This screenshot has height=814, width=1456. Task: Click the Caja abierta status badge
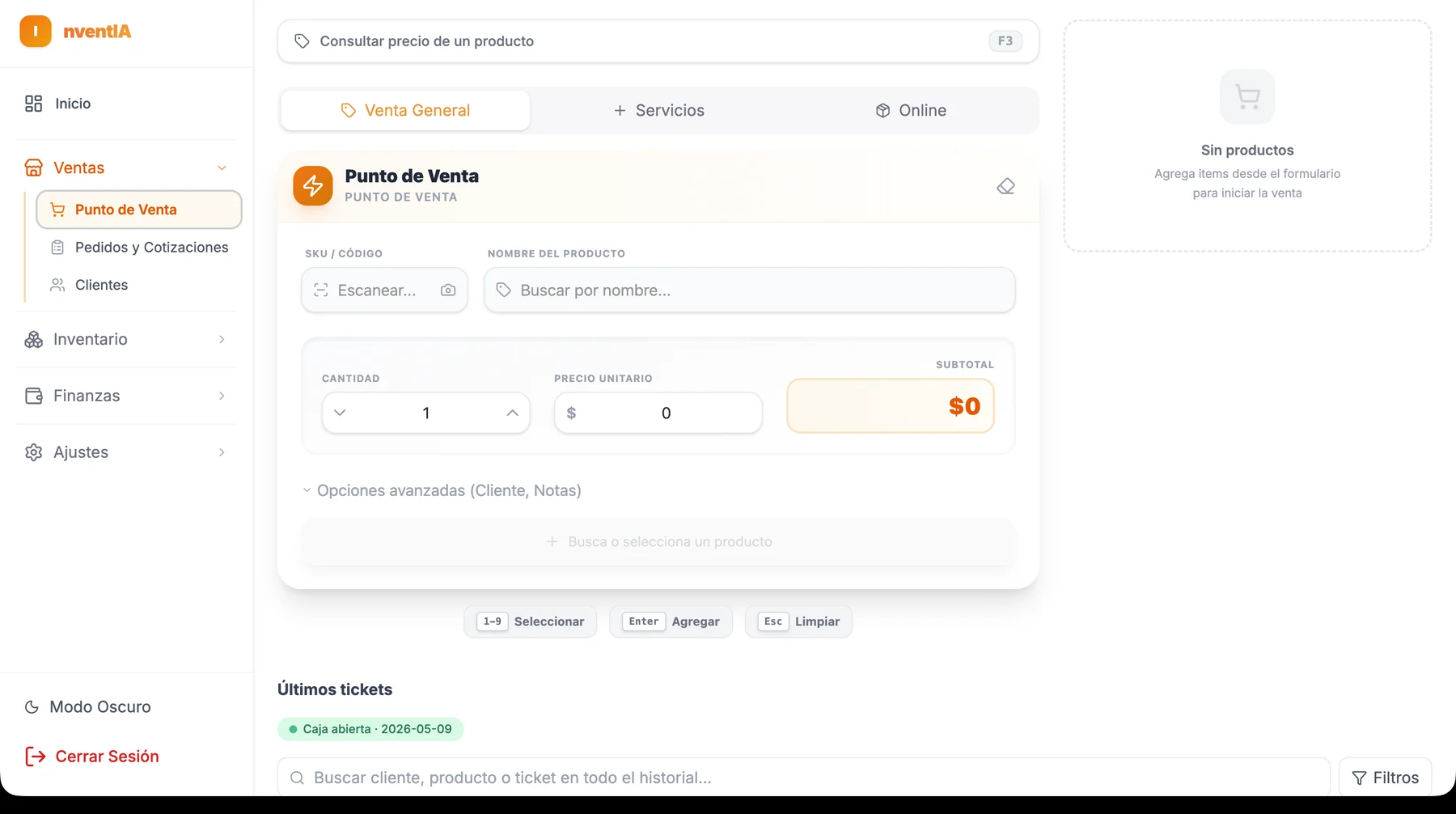[370, 729]
